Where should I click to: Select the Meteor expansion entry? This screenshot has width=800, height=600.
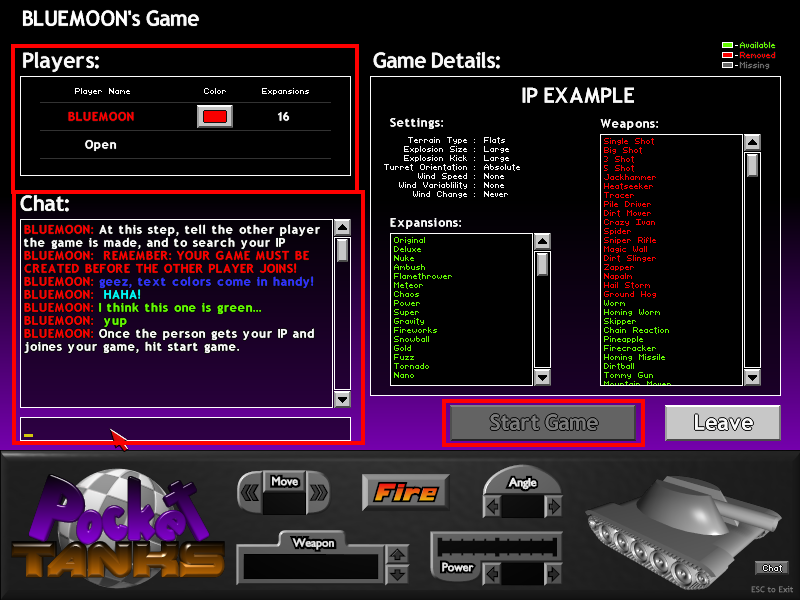[x=408, y=286]
